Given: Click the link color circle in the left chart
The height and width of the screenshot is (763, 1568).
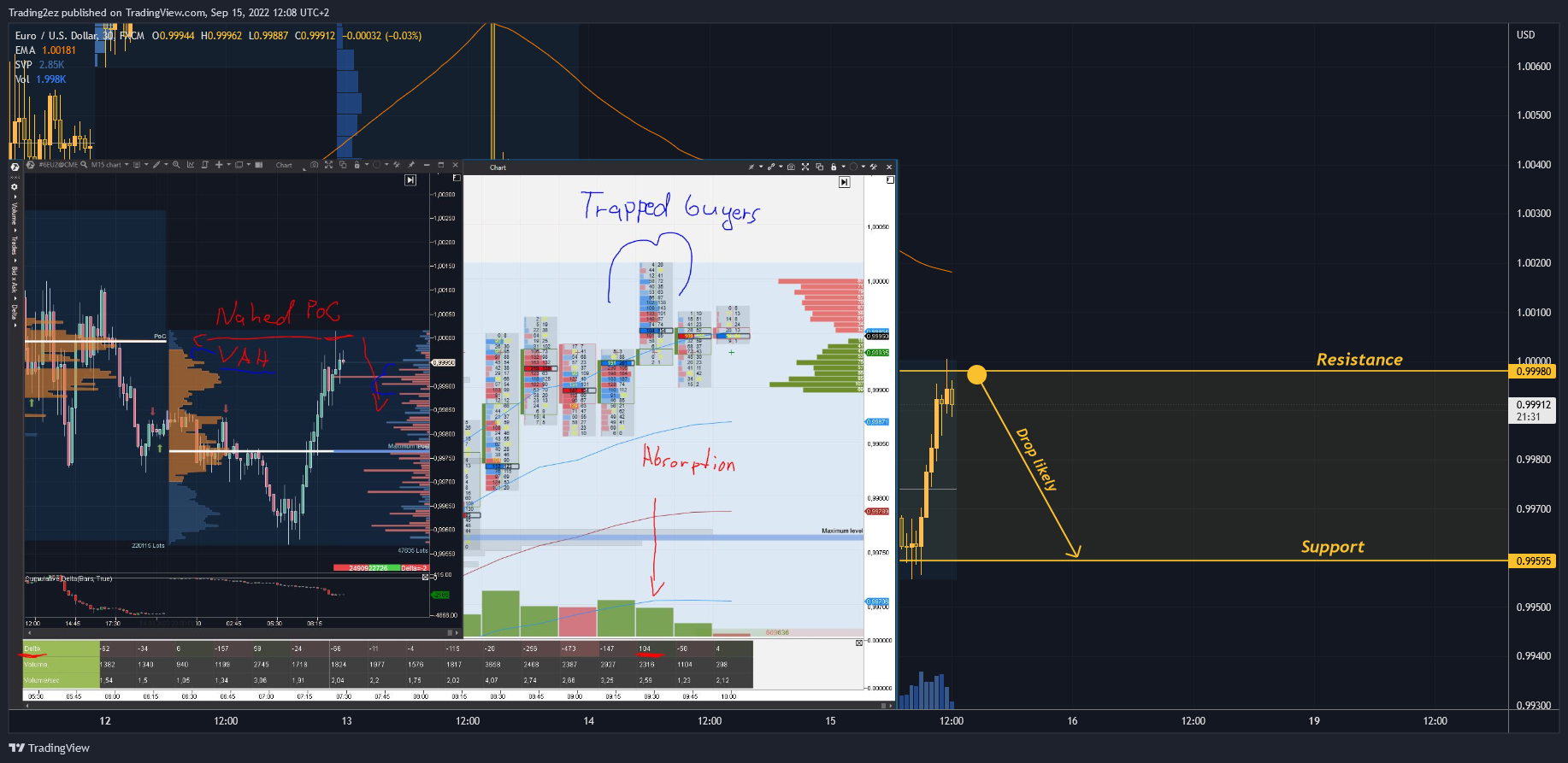Looking at the screenshot, I should pyautogui.click(x=377, y=165).
